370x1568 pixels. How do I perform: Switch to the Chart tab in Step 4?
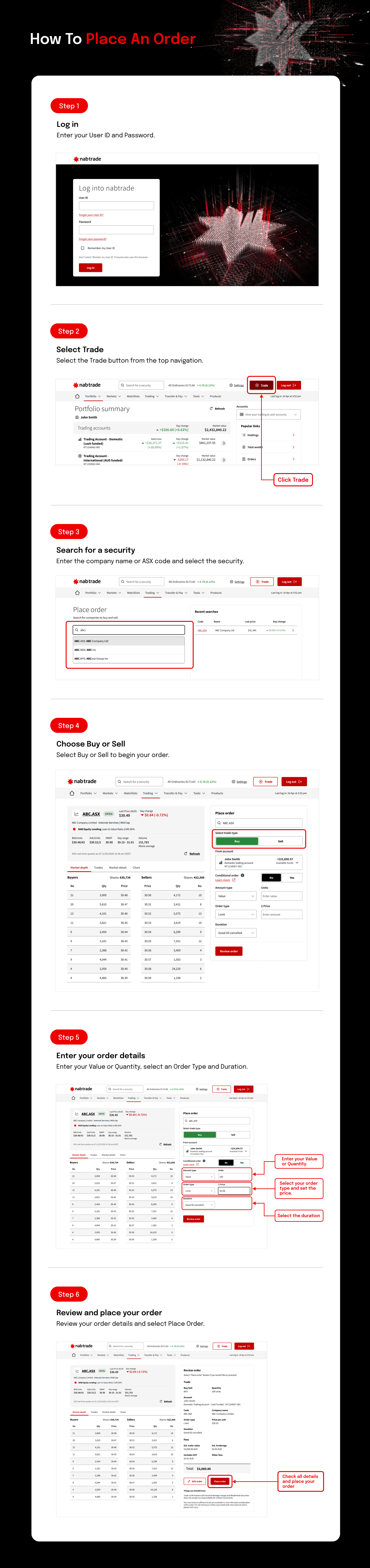tap(136, 867)
